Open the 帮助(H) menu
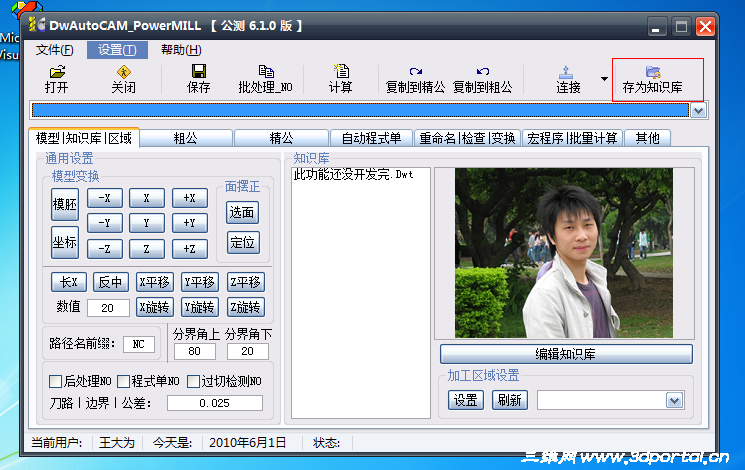Viewport: 745px width, 470px height. [x=181, y=50]
